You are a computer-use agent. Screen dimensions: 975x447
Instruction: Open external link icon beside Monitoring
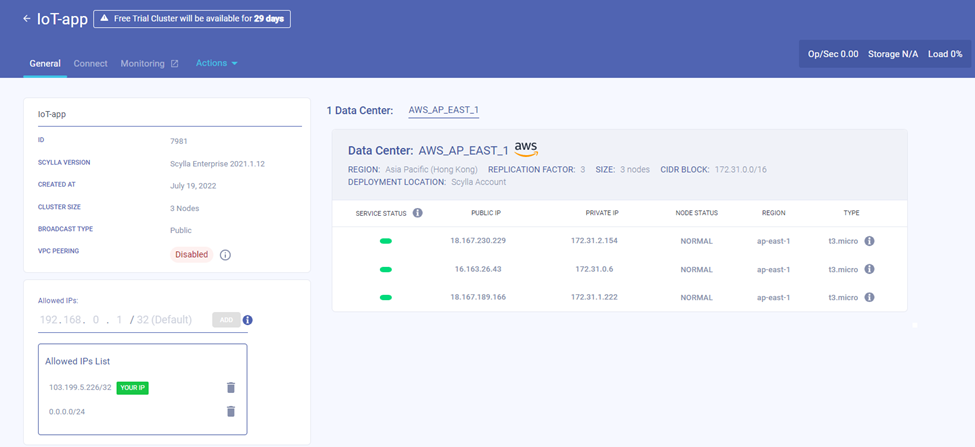(x=175, y=63)
